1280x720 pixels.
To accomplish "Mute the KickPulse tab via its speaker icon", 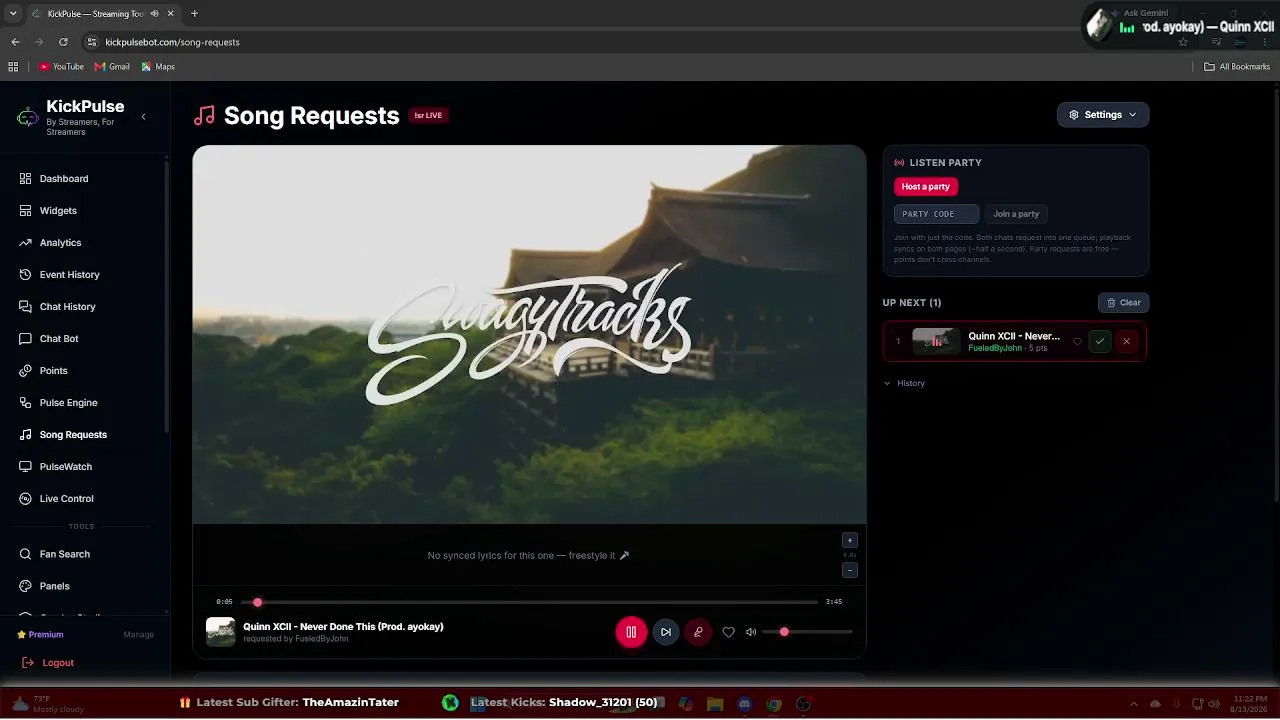I will pos(154,14).
